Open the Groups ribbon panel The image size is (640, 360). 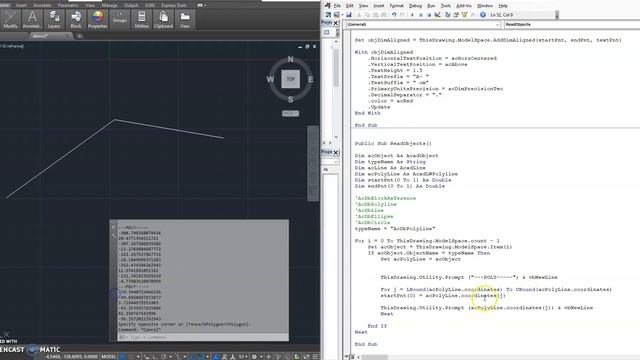click(120, 20)
